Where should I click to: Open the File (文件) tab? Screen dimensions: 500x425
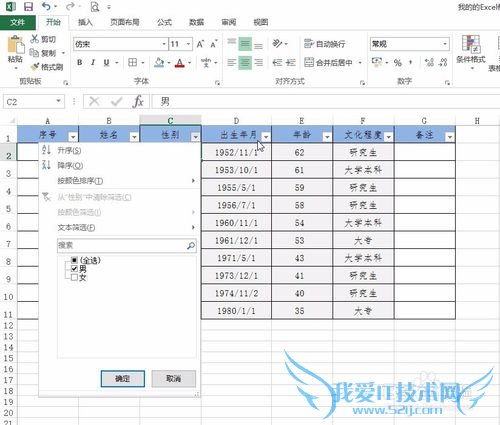pos(18,22)
